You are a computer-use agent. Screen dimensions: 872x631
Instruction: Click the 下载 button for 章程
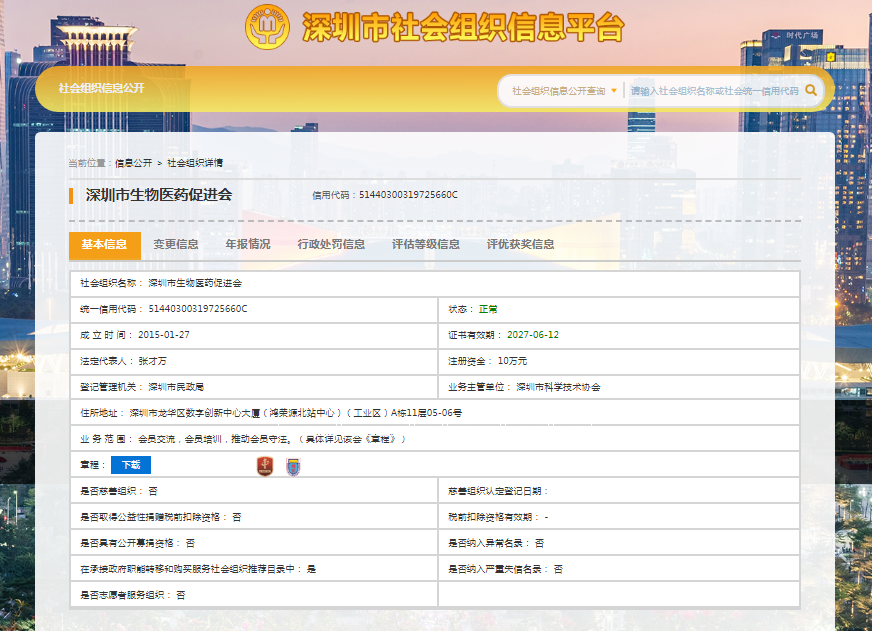click(131, 465)
